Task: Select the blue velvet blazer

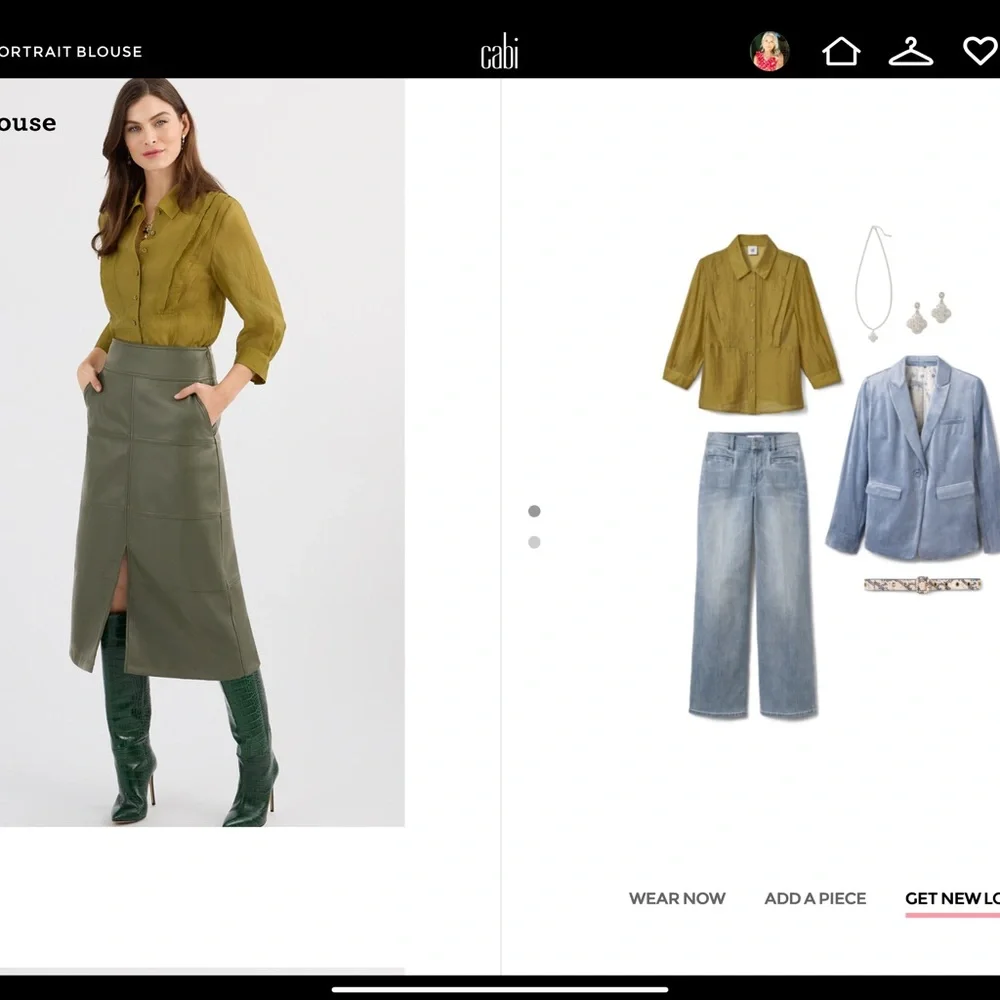Action: click(x=913, y=457)
